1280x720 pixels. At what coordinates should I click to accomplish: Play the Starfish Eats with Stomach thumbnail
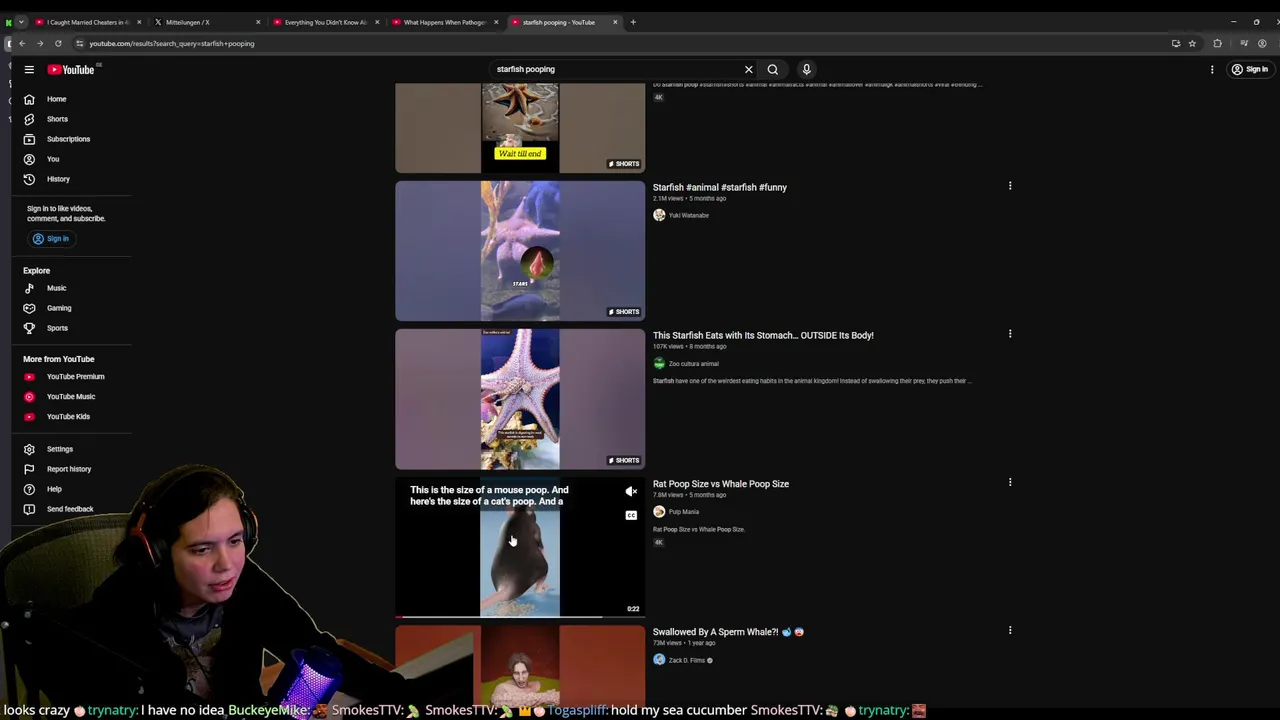click(520, 399)
